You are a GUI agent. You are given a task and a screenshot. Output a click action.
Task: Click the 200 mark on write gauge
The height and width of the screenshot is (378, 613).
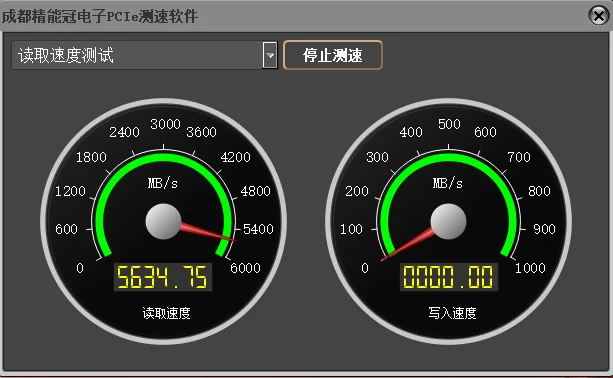(357, 191)
